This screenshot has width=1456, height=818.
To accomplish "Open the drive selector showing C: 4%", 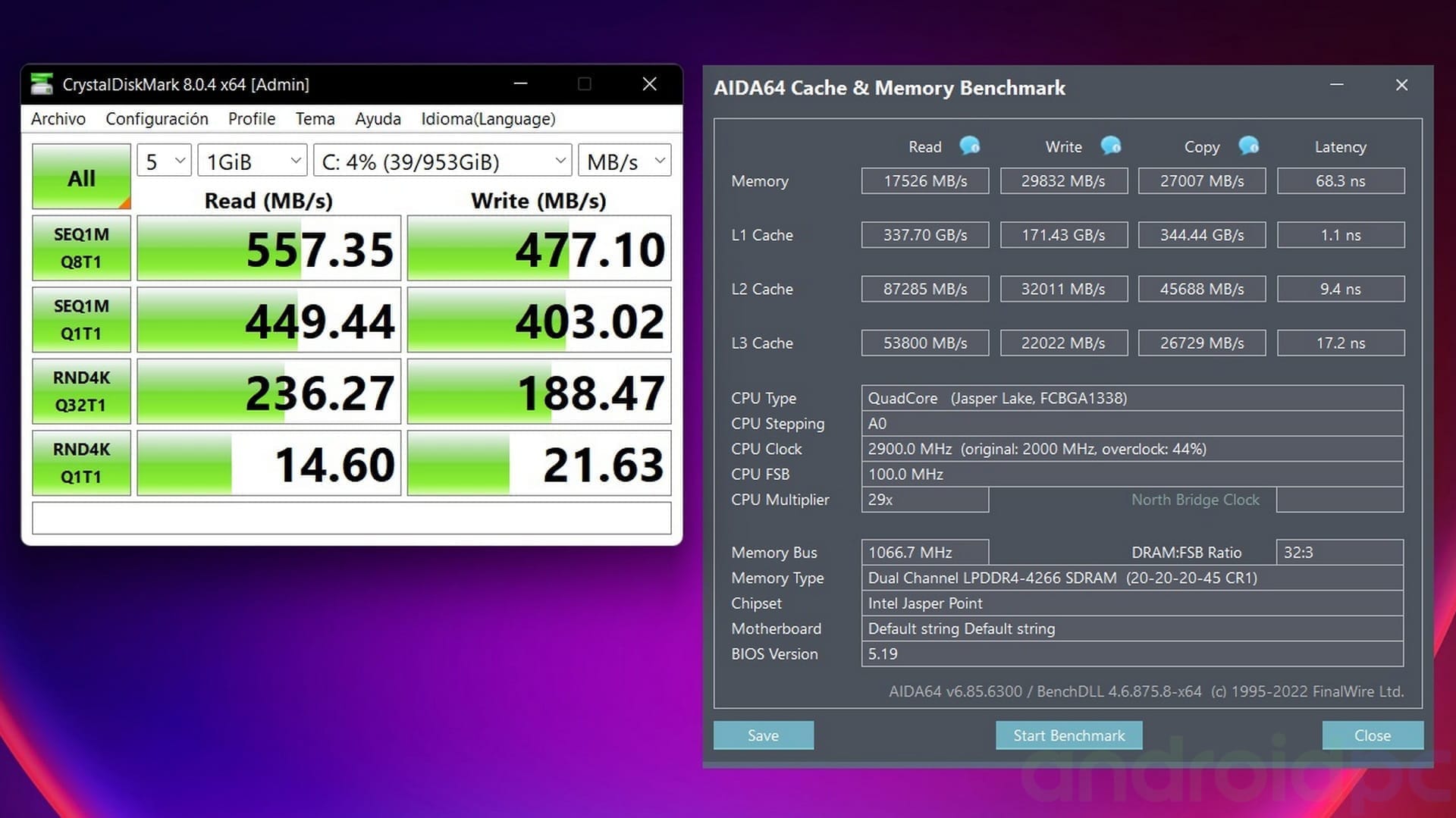I will tap(443, 161).
